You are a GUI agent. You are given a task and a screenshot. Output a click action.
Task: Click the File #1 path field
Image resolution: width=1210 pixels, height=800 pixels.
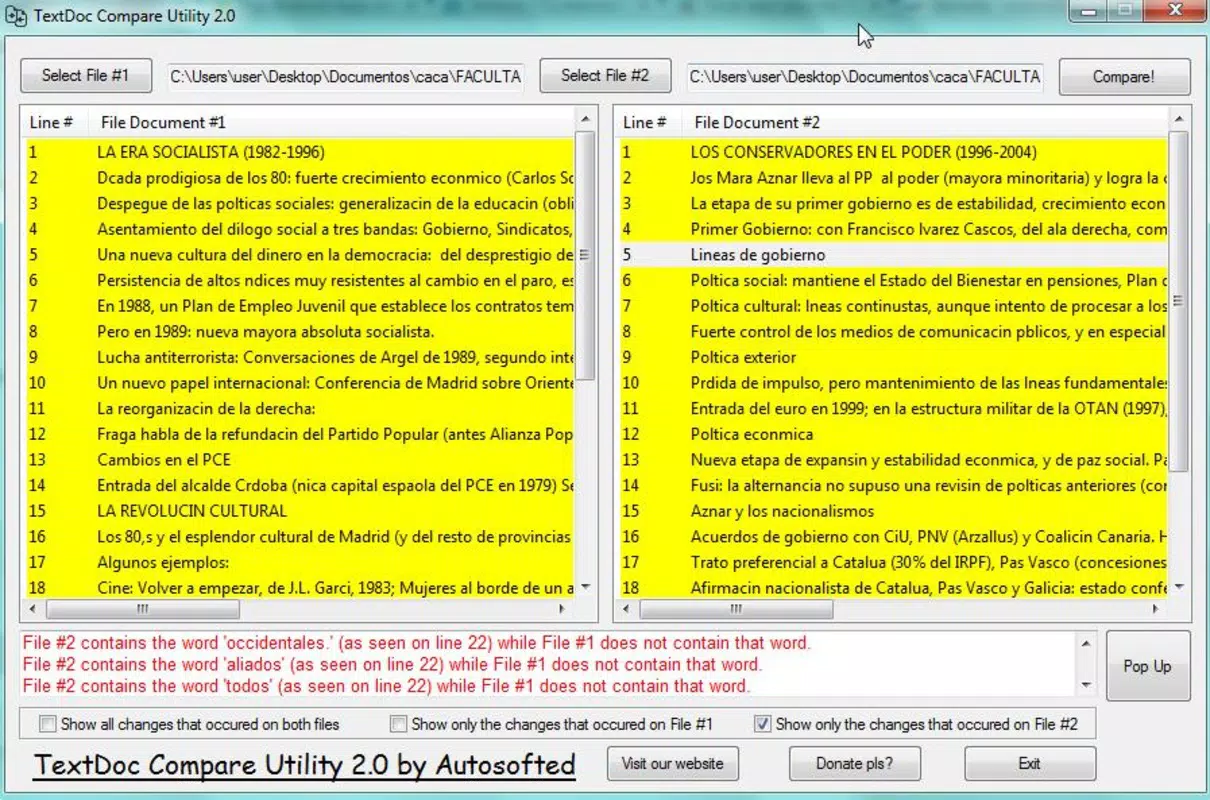point(345,76)
